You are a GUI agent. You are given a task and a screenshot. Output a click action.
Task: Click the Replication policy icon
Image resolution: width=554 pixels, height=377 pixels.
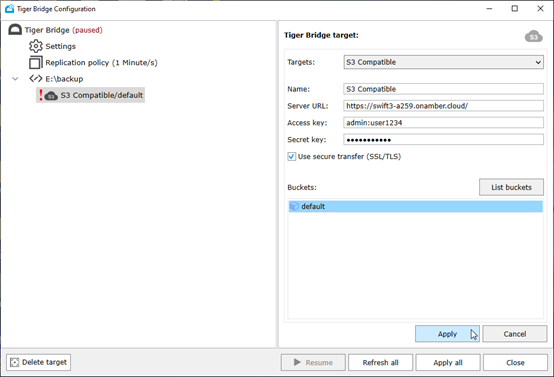pos(36,63)
